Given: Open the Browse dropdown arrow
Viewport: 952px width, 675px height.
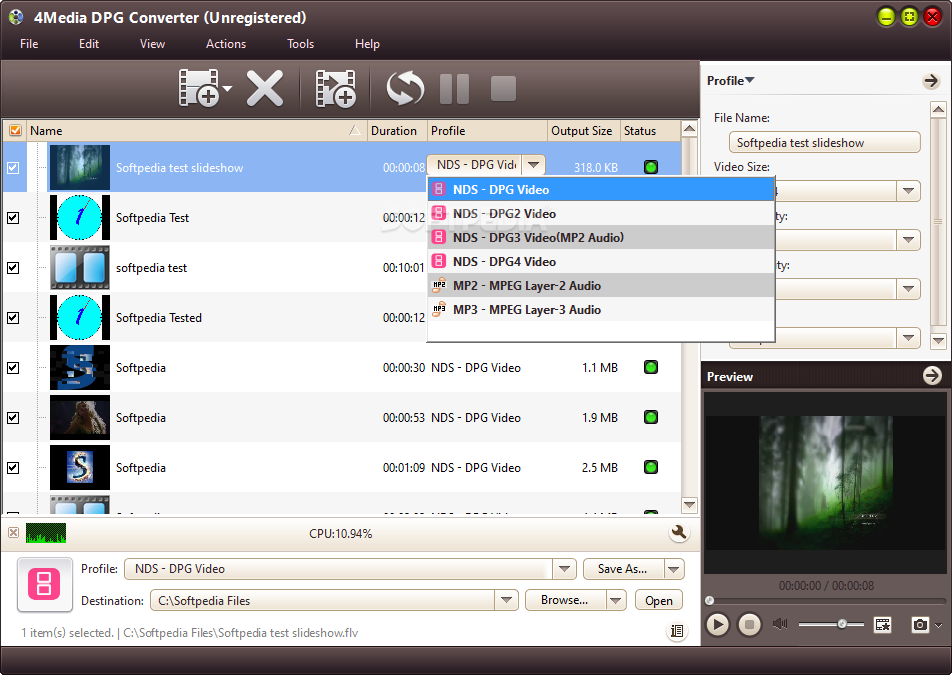Looking at the screenshot, I should click(616, 600).
